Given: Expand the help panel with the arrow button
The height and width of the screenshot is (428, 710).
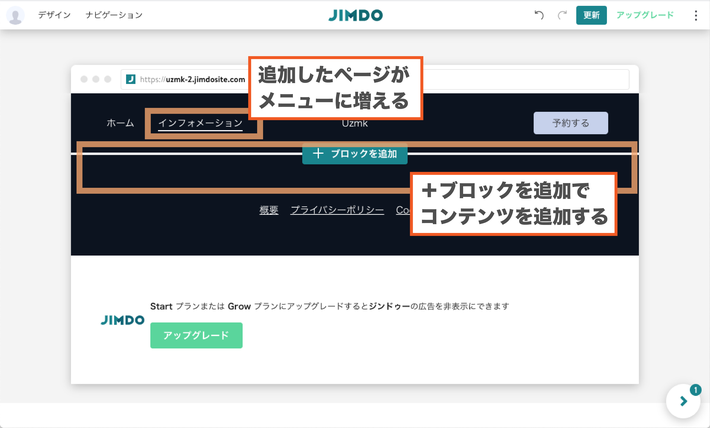Looking at the screenshot, I should coord(683,401).
